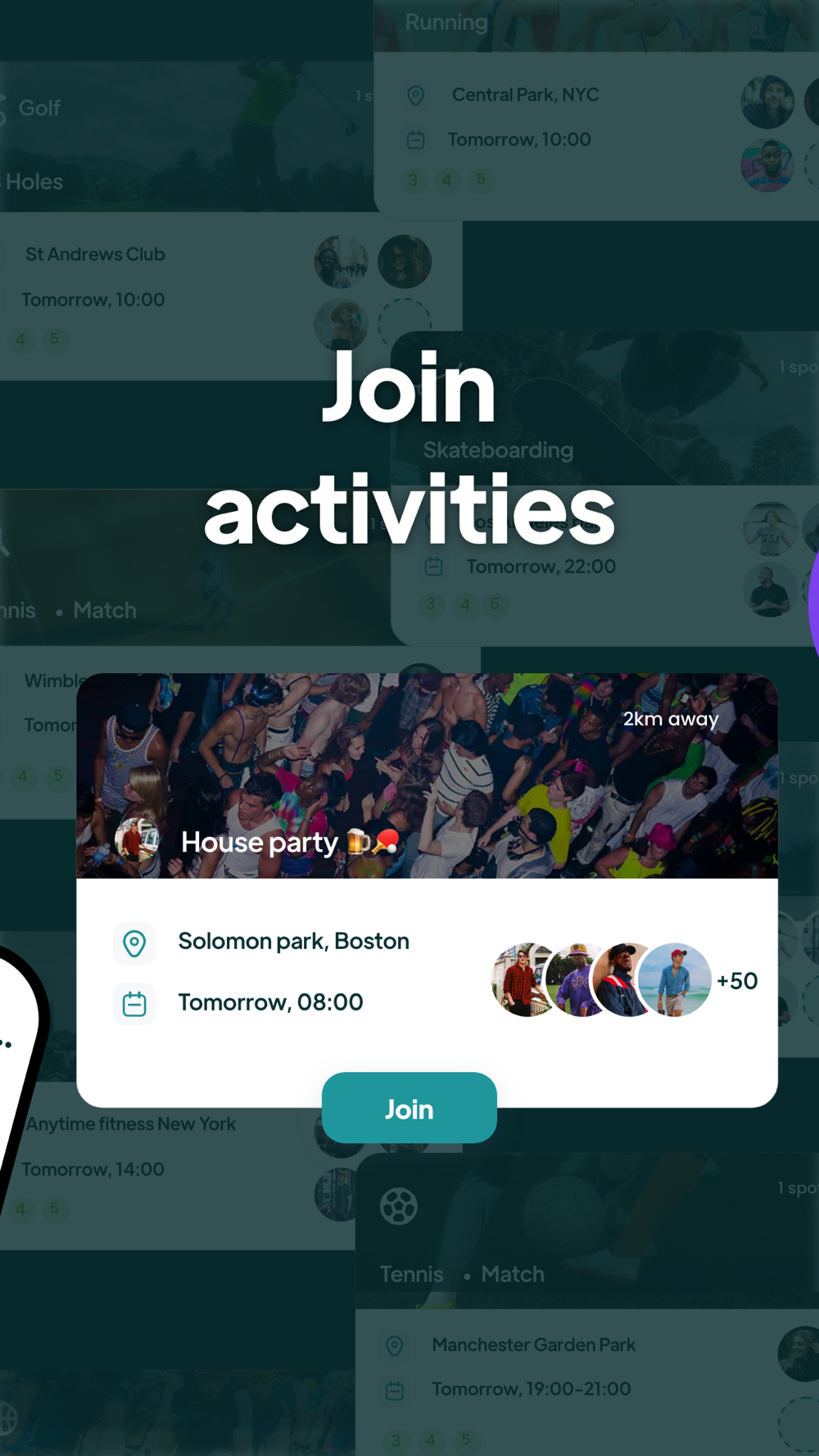This screenshot has height=1456, width=819.
Task: Open the Anytime fitness New York activity
Action: click(131, 1124)
